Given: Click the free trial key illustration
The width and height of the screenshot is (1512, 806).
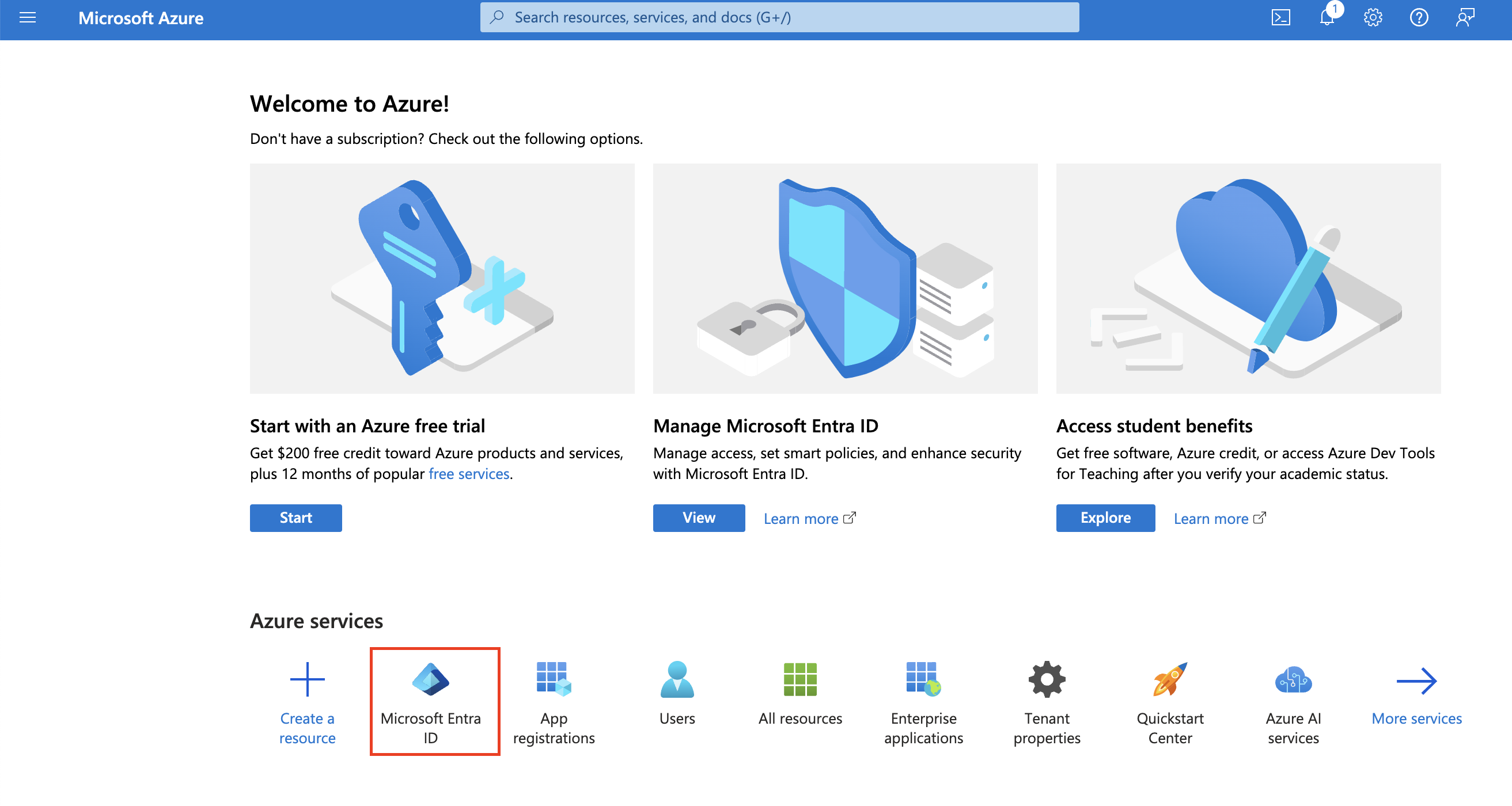Looking at the screenshot, I should (x=442, y=278).
